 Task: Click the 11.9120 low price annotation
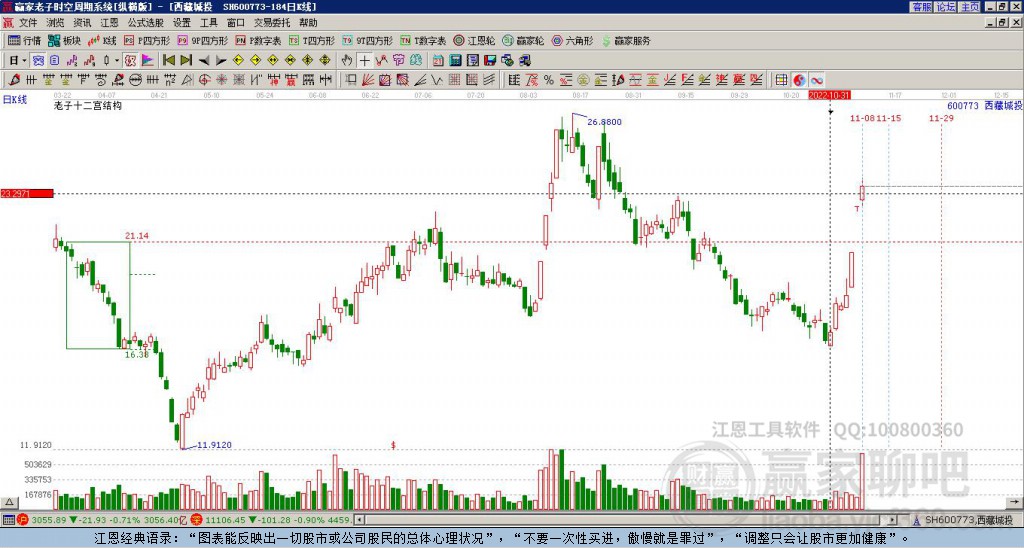pos(214,445)
